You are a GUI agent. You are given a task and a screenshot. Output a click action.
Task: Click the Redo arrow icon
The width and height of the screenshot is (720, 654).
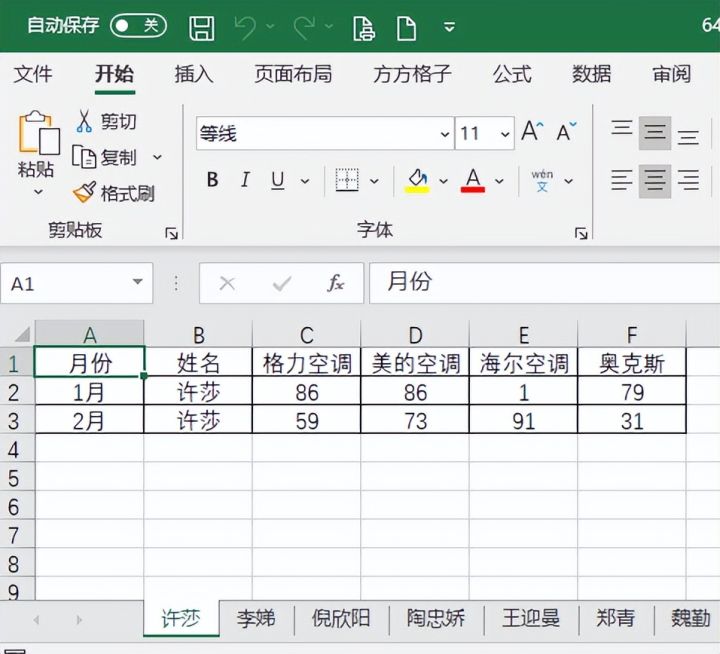(x=304, y=28)
